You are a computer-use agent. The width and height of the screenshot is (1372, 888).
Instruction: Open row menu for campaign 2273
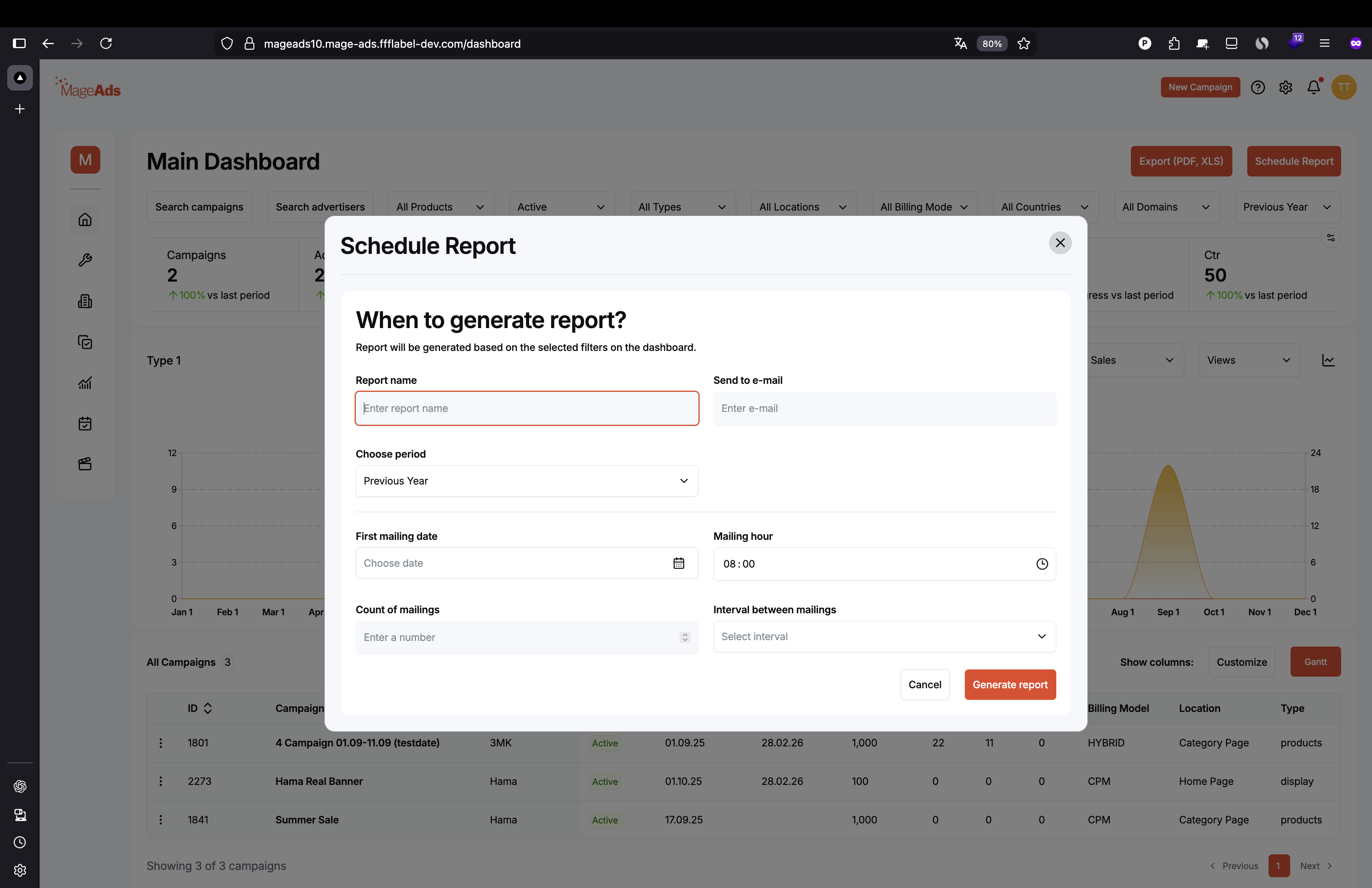(160, 781)
